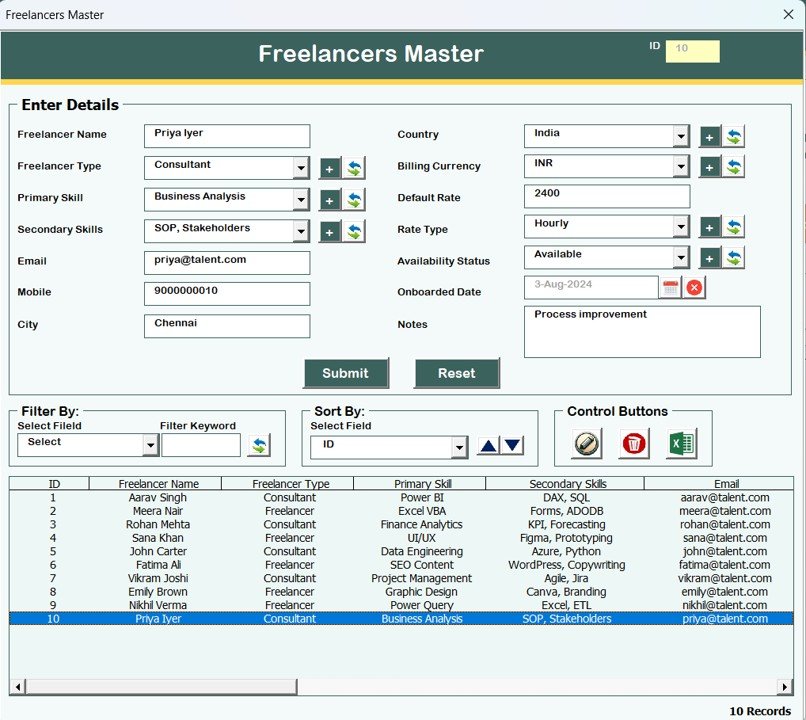Open the Excel export icon
This screenshot has width=806, height=720.
click(x=683, y=443)
